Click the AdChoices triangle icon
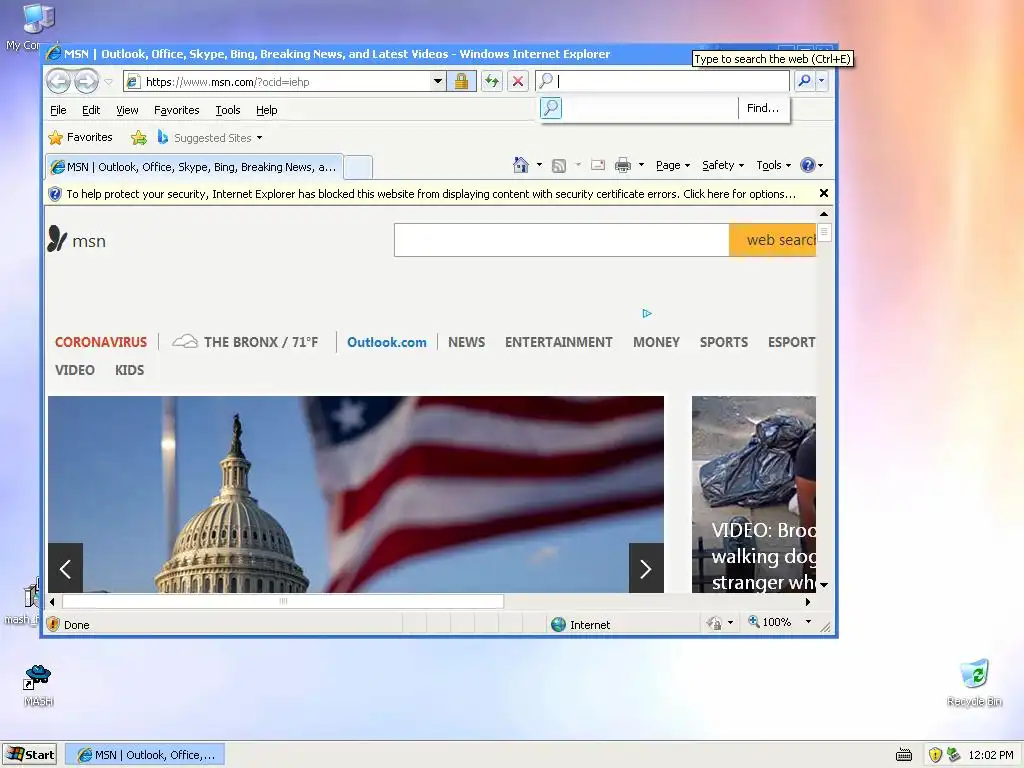1024x768 pixels. coord(647,313)
